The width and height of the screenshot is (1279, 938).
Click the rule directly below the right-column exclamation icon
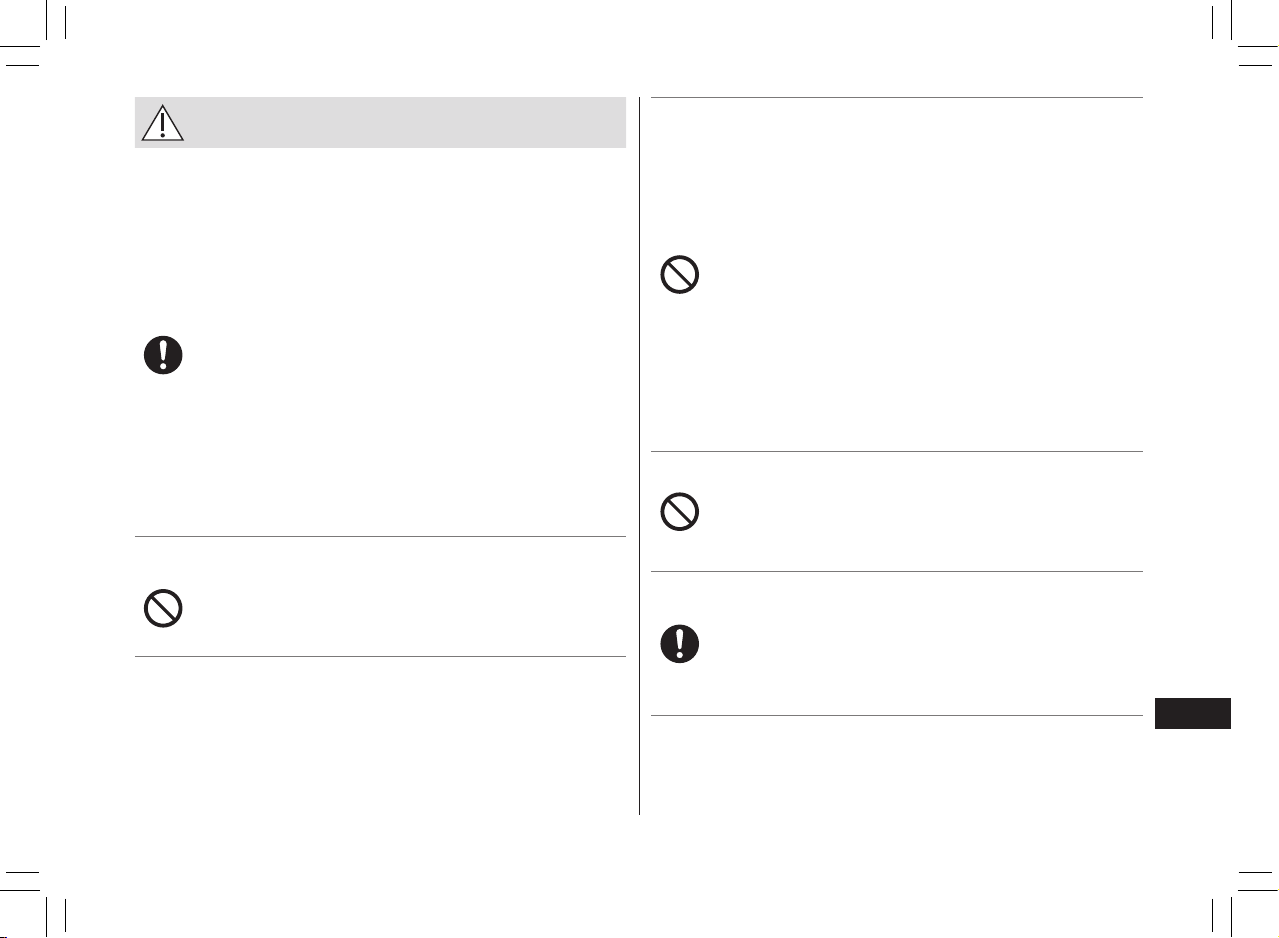[896, 716]
